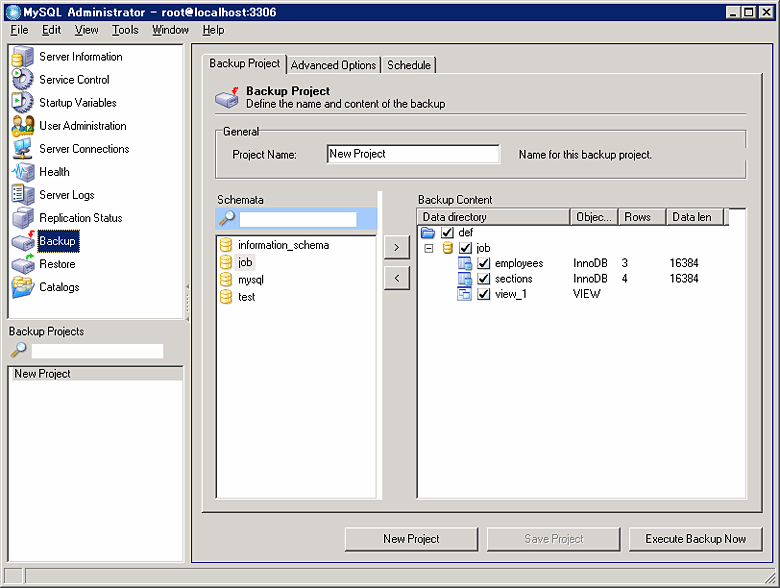
Task: Click the Objec... column header
Action: [594, 217]
